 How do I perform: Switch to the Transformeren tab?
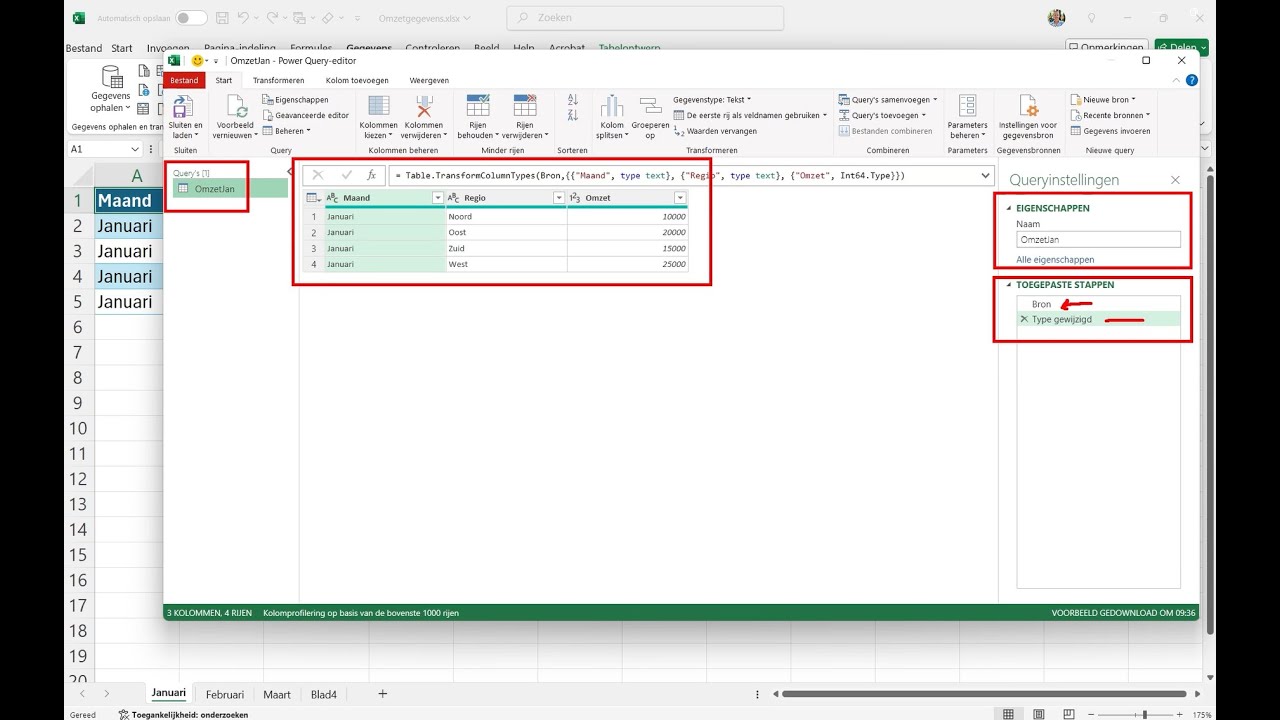278,80
